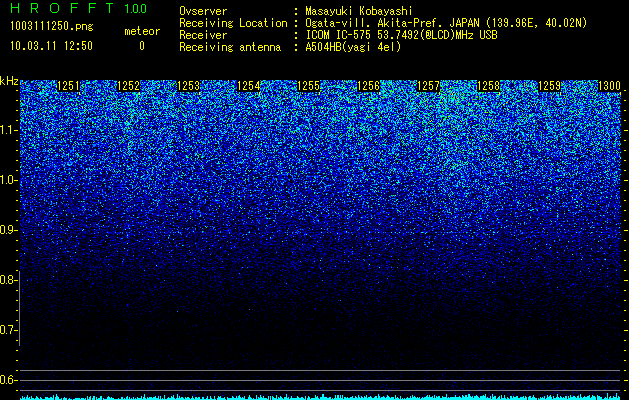629x400 pixels.
Task: Click the 1.0 frequency axis label
Action: (x=8, y=180)
